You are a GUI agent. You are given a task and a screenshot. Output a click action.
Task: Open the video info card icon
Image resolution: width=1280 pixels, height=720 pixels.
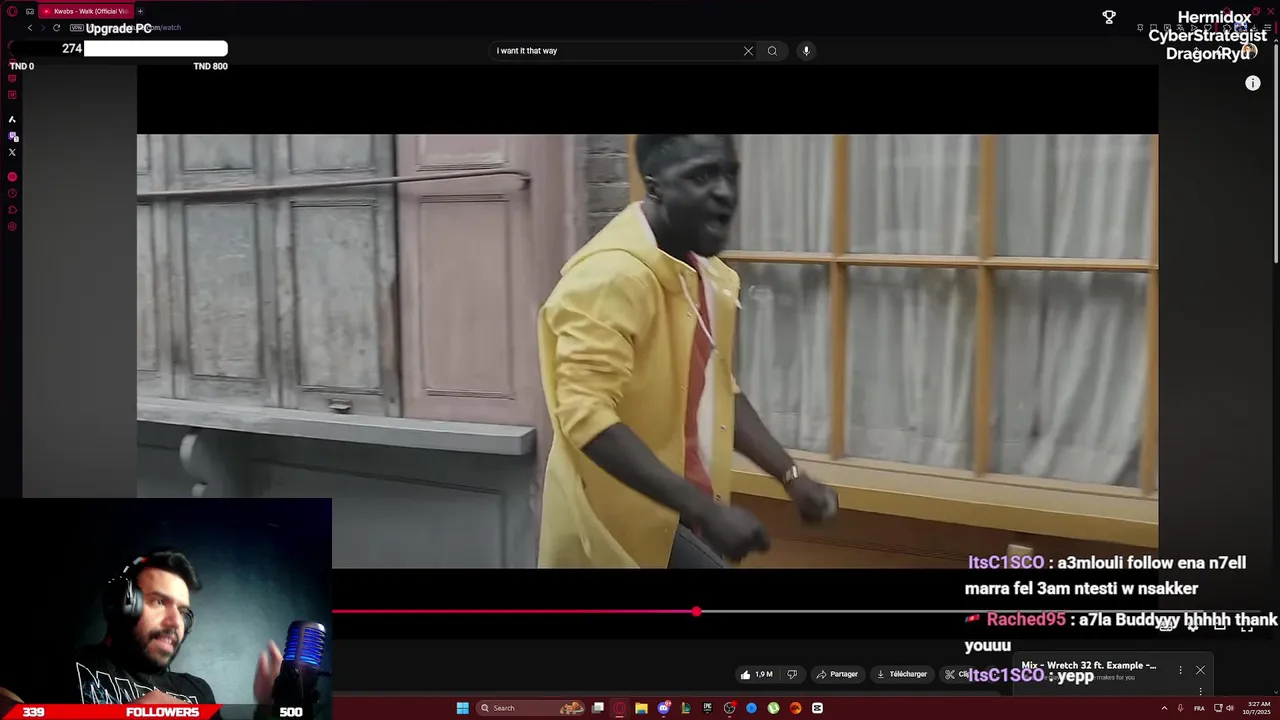1253,84
